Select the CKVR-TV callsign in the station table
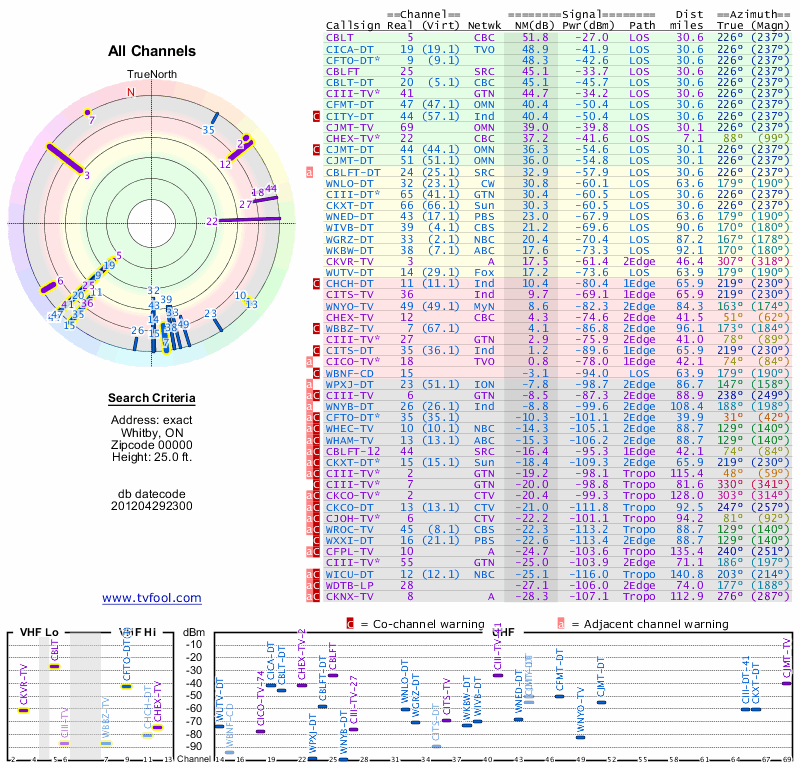 350,262
